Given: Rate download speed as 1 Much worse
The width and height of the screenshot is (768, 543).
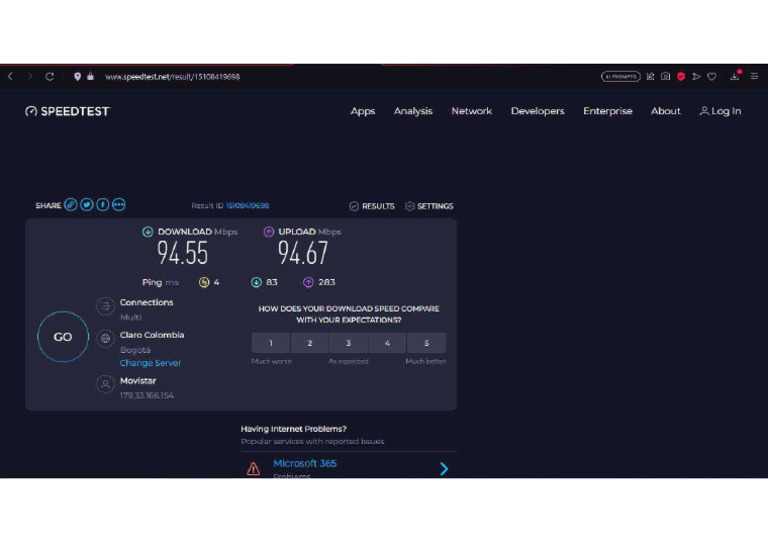Looking at the screenshot, I should pos(271,343).
